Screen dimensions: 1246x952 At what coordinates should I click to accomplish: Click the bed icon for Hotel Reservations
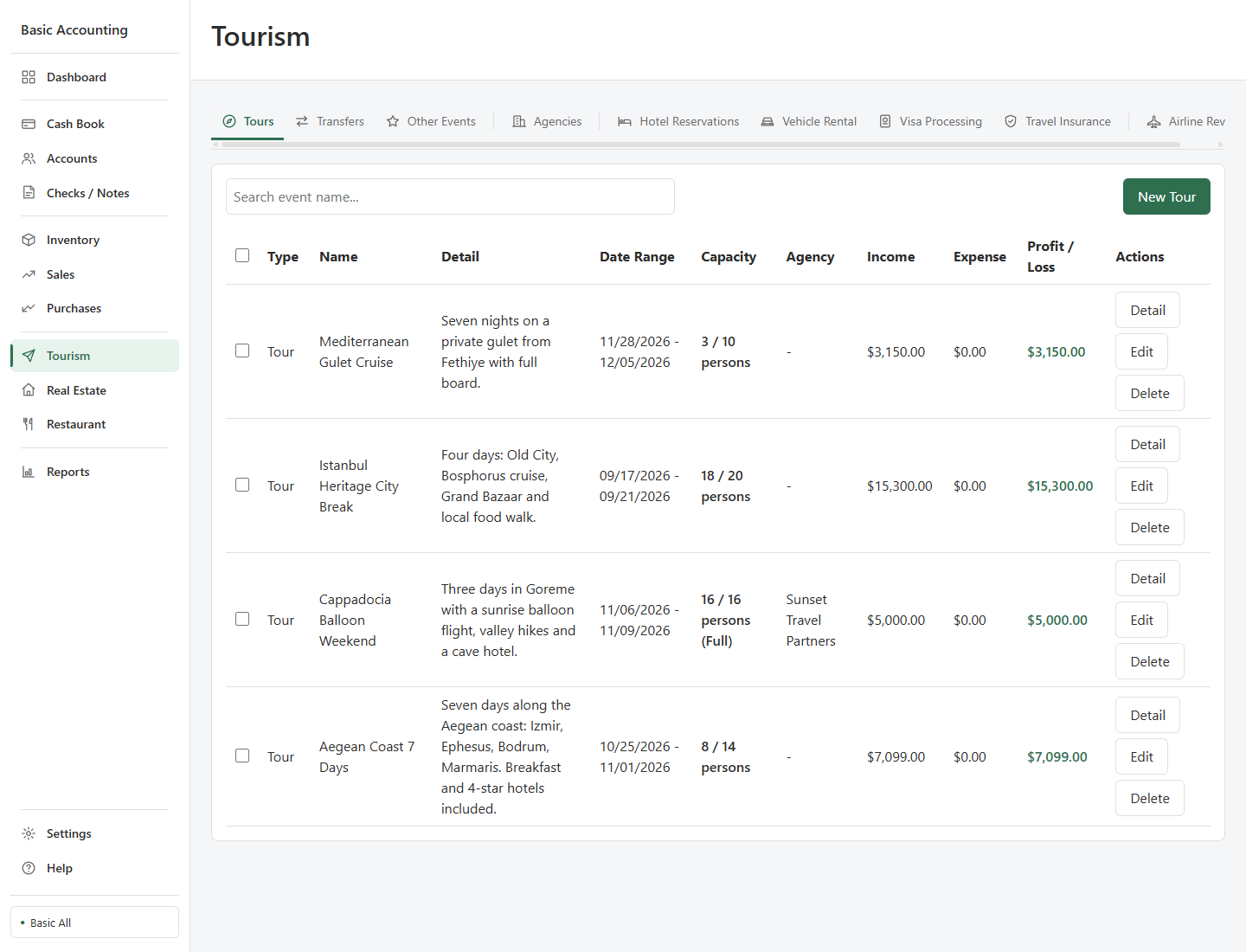(625, 122)
